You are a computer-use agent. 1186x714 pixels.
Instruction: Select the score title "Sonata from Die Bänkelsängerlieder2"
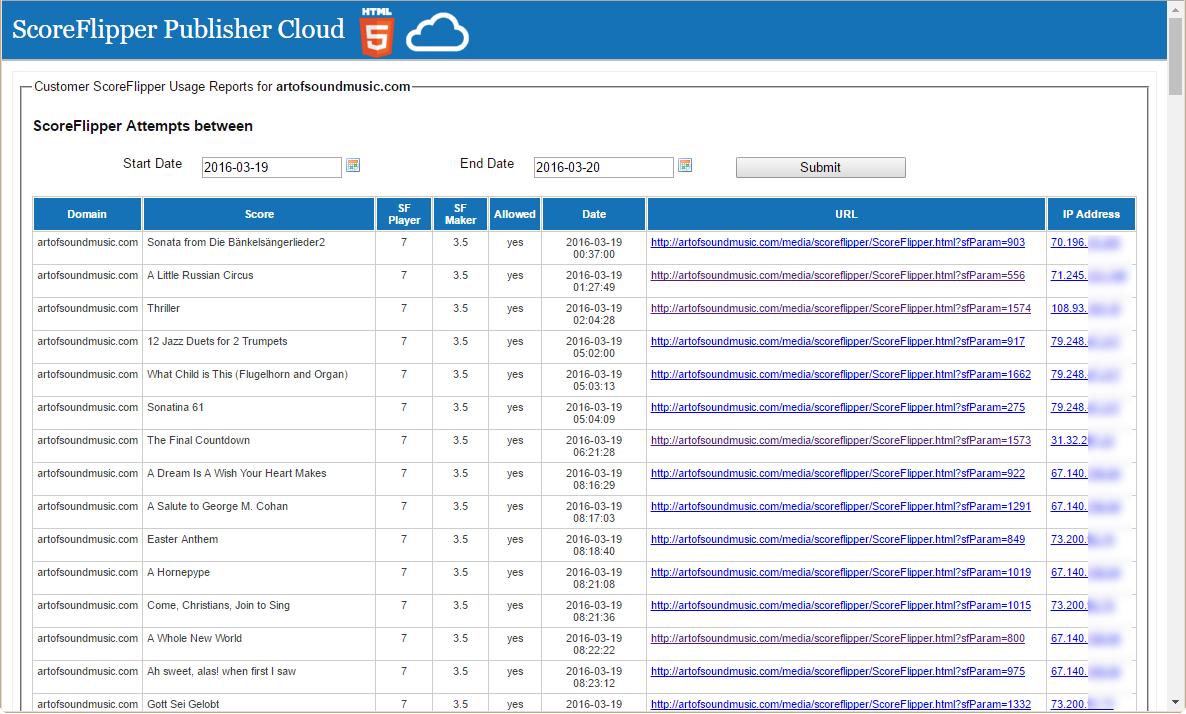[x=236, y=243]
